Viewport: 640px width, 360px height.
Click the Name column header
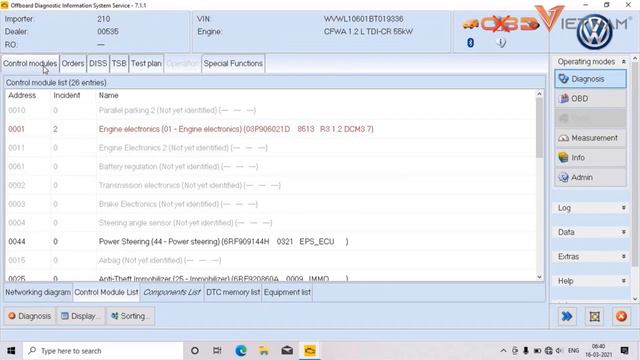(x=109, y=96)
